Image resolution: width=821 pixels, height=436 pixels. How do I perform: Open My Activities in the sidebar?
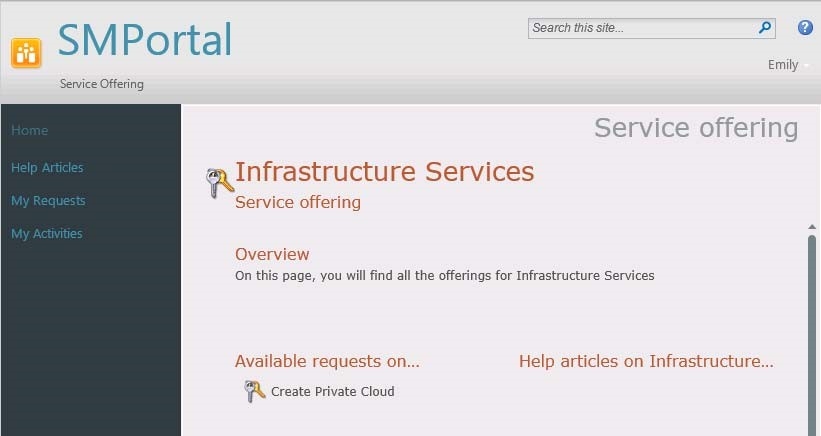pos(47,233)
